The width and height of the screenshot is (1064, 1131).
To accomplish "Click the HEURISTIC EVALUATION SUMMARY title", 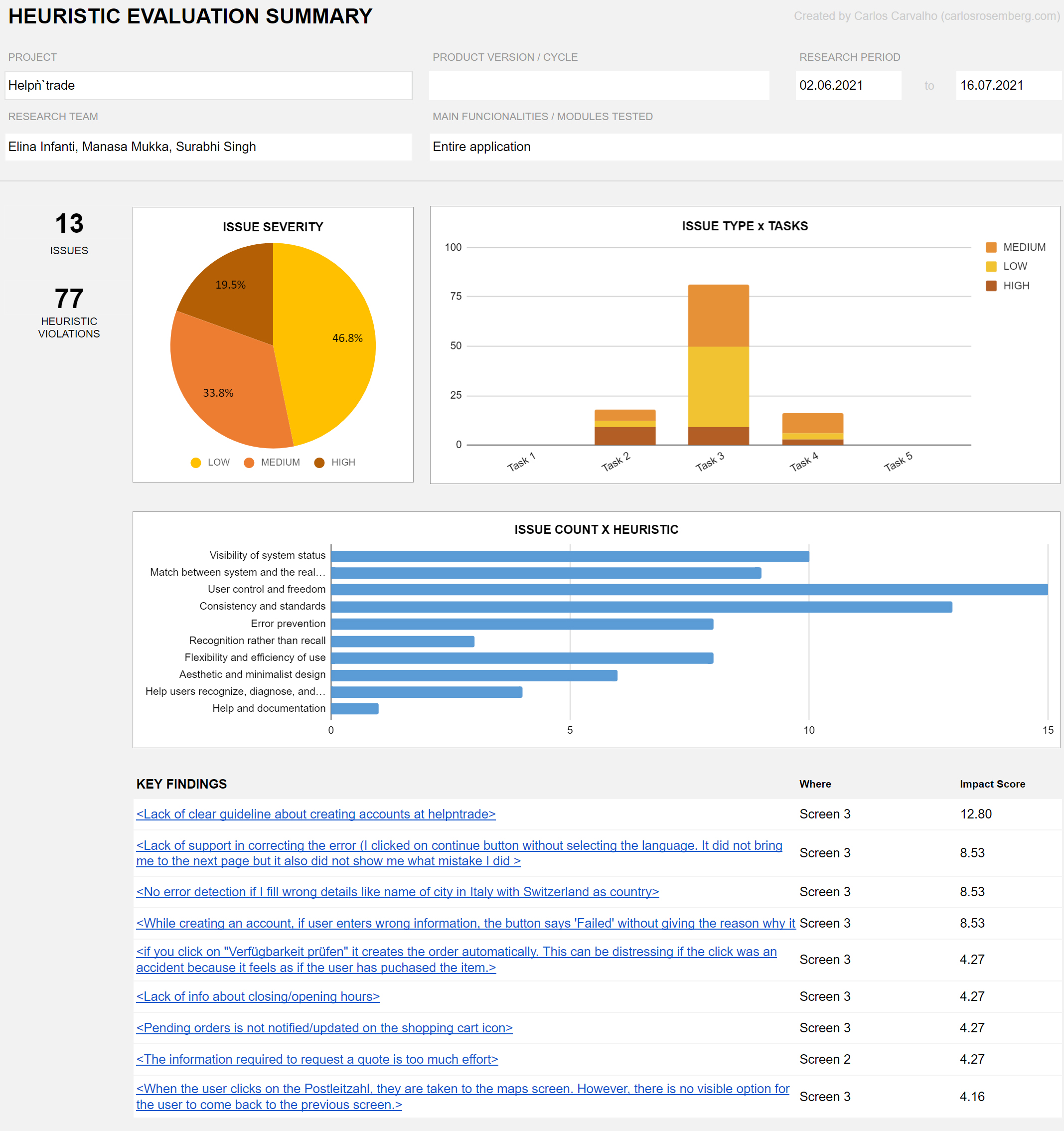I will point(190,16).
